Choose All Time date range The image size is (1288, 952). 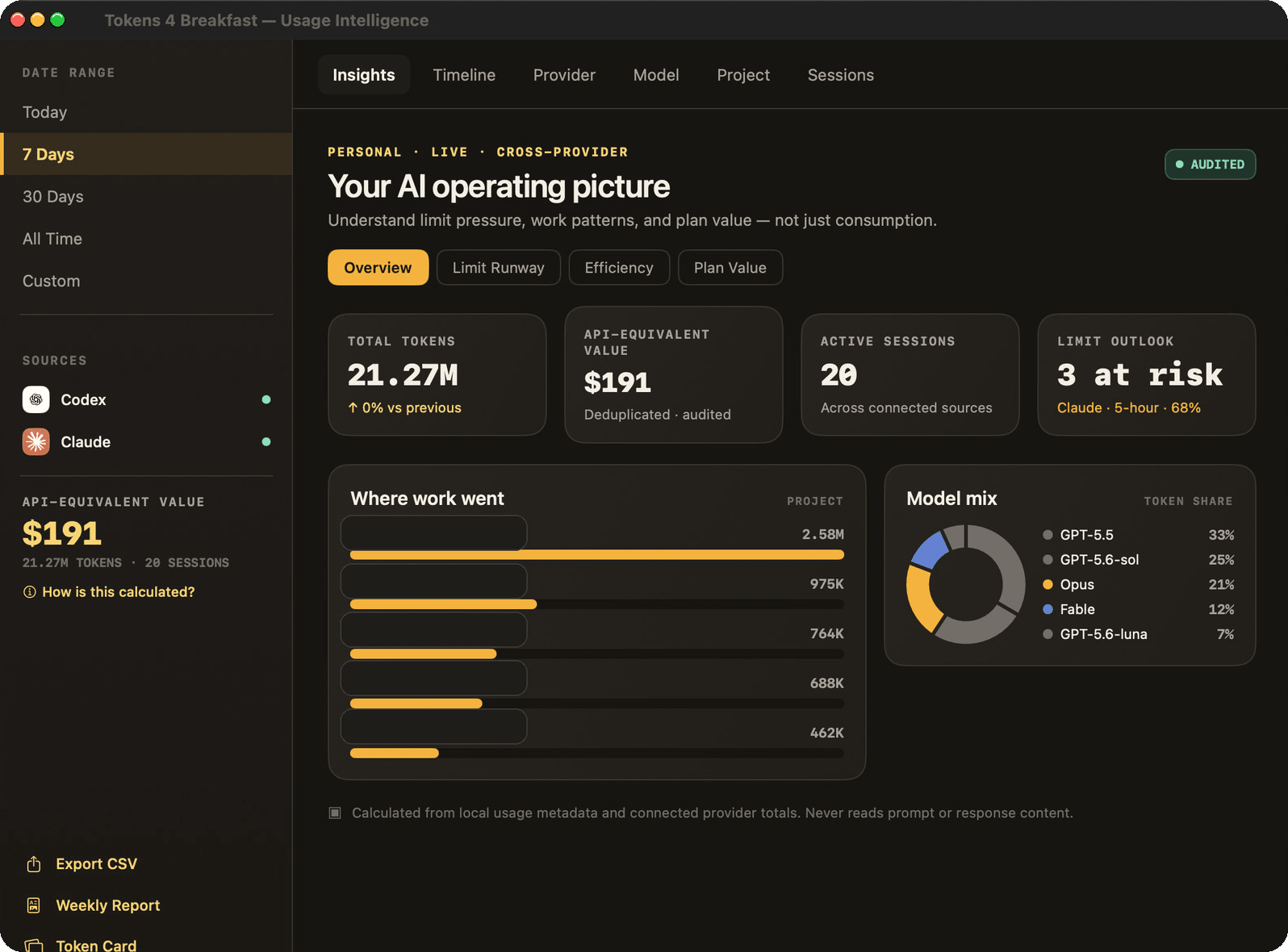tap(146, 239)
